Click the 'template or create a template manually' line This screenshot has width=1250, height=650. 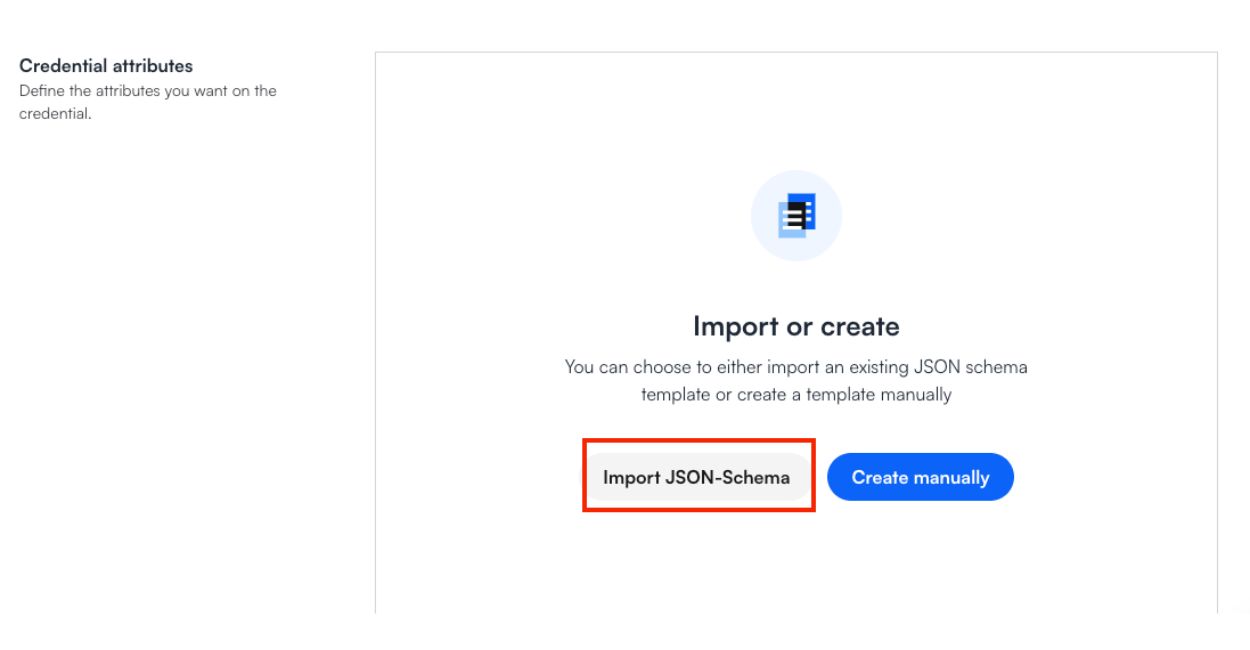tap(796, 395)
